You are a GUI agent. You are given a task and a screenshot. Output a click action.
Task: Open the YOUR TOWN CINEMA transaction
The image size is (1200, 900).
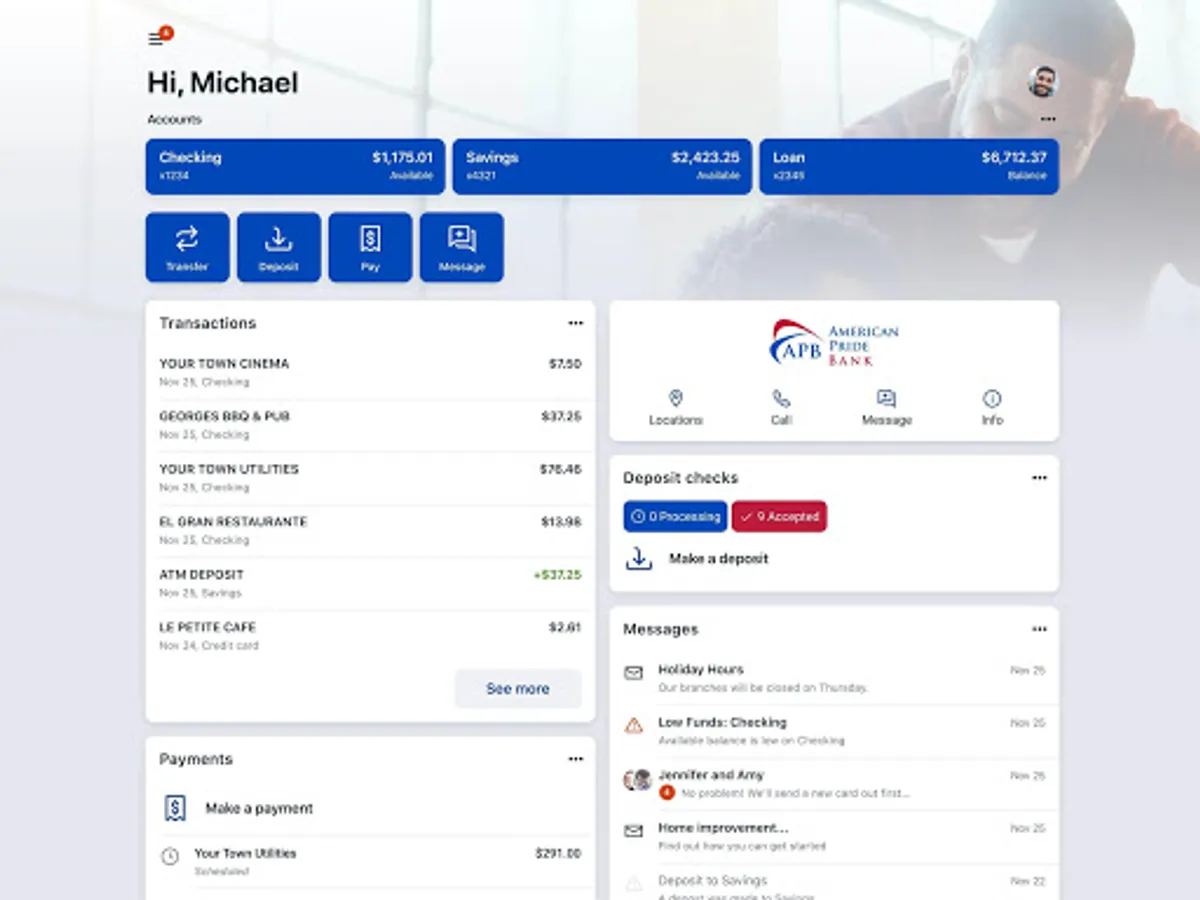pyautogui.click(x=370, y=372)
